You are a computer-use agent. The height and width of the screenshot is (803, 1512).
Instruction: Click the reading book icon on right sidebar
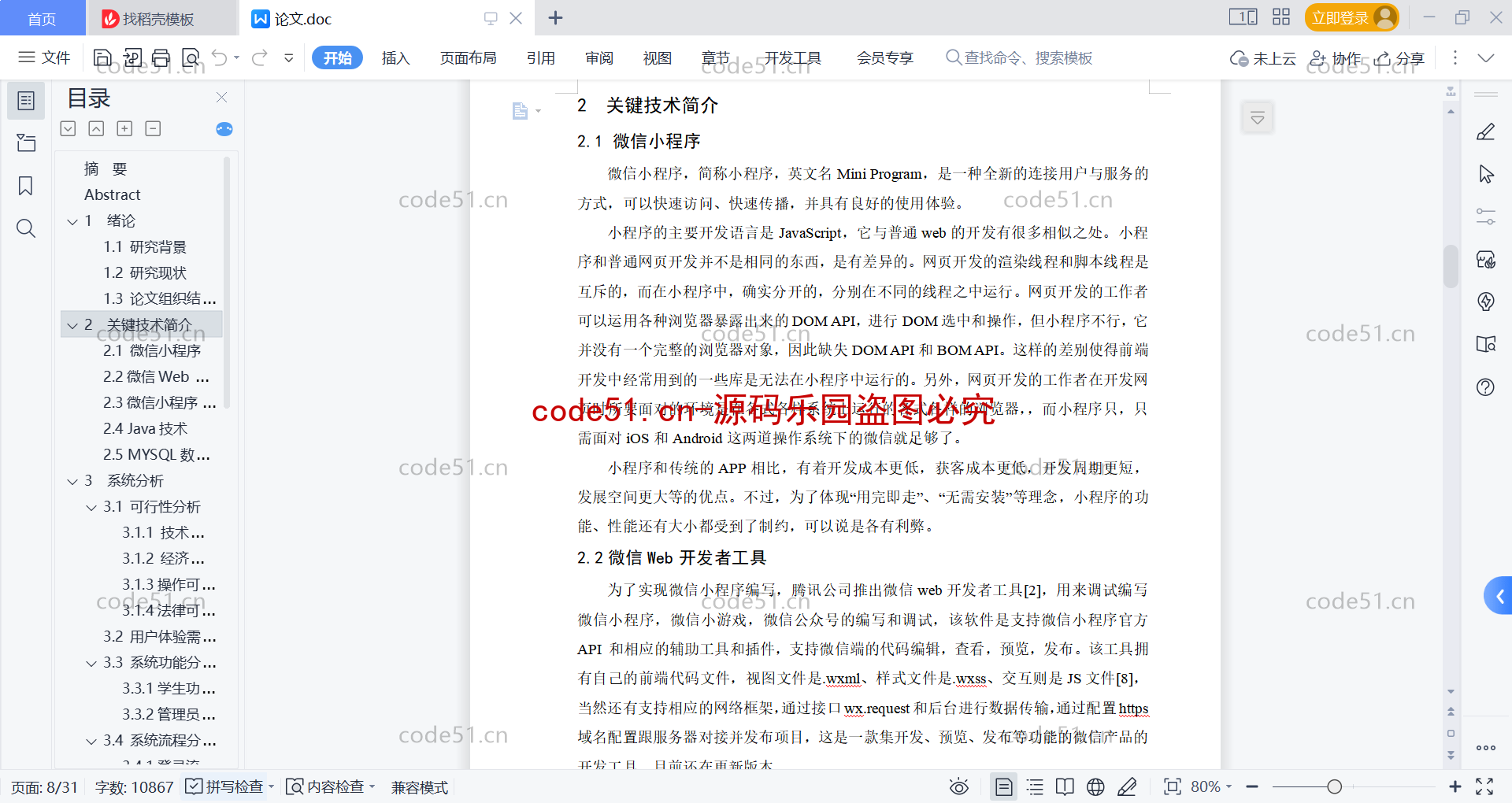click(1485, 344)
